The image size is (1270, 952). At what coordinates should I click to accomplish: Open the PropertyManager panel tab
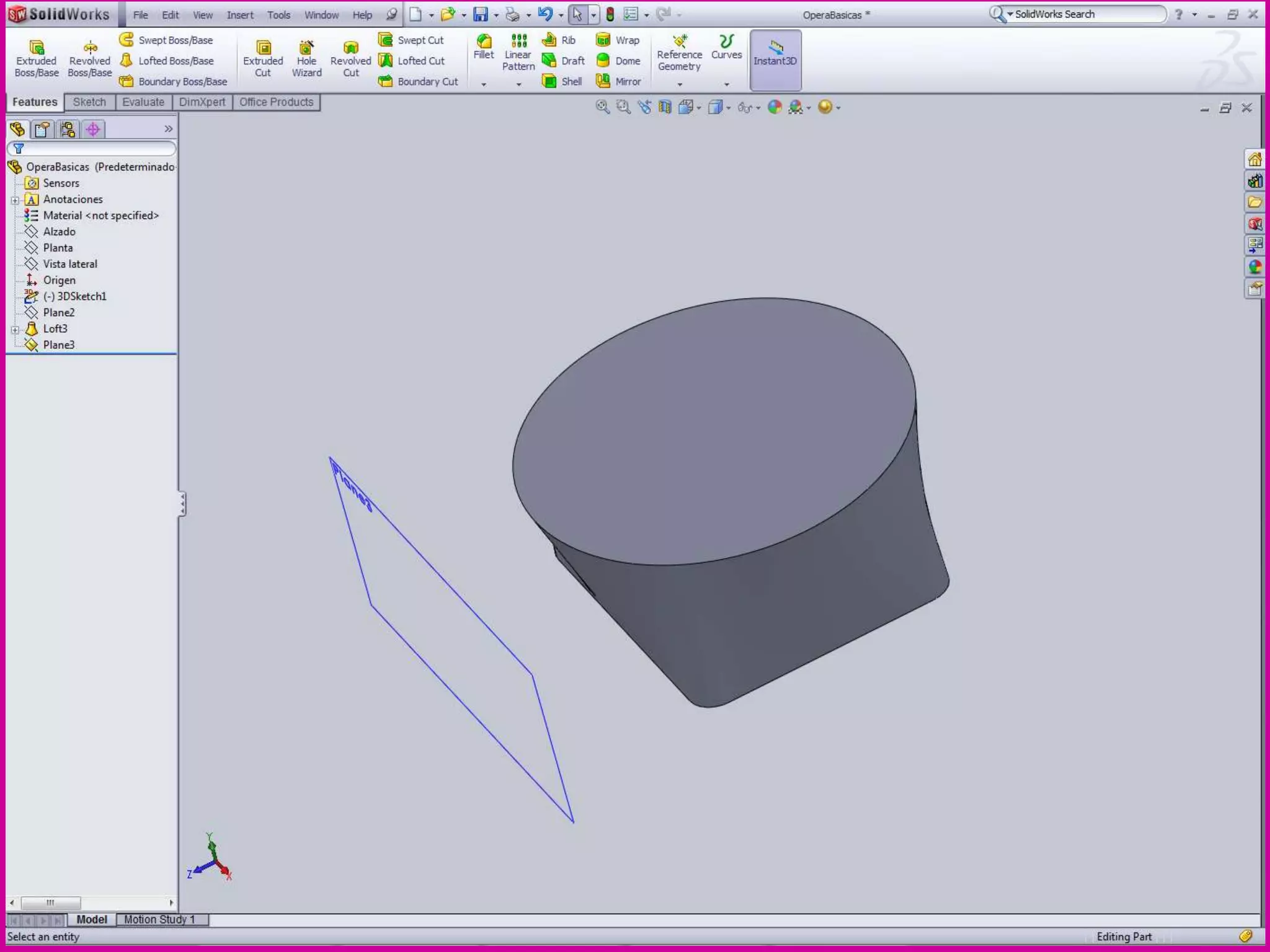point(42,129)
